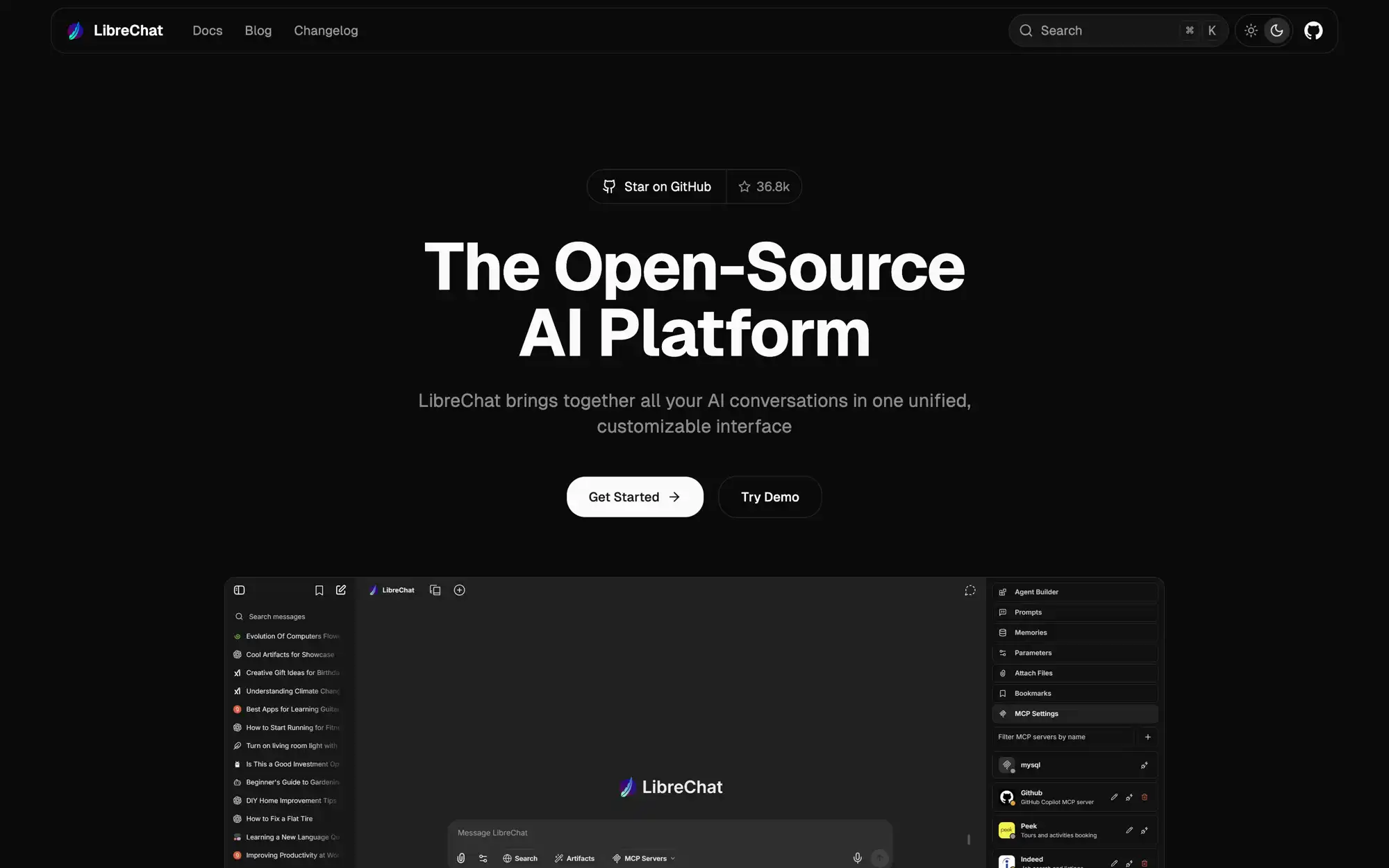The height and width of the screenshot is (868, 1389).
Task: Click the temporary chat dashed icon
Action: pyautogui.click(x=970, y=590)
